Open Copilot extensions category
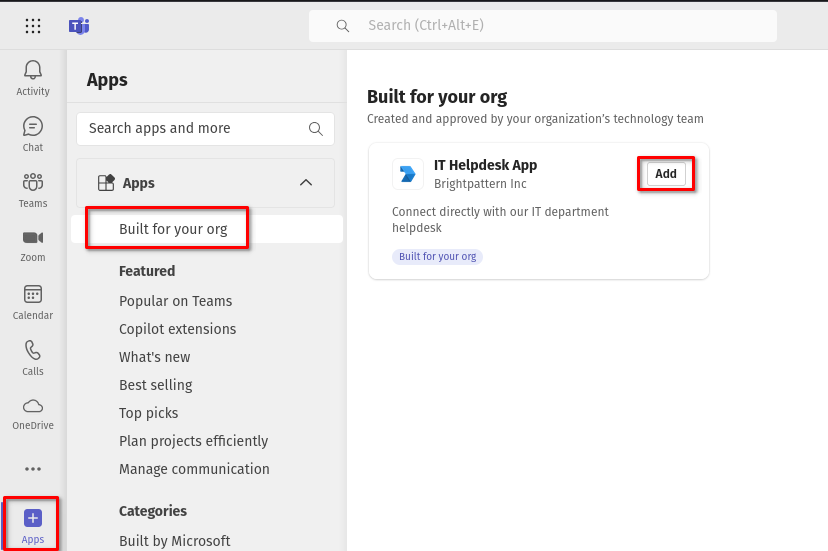 177,329
